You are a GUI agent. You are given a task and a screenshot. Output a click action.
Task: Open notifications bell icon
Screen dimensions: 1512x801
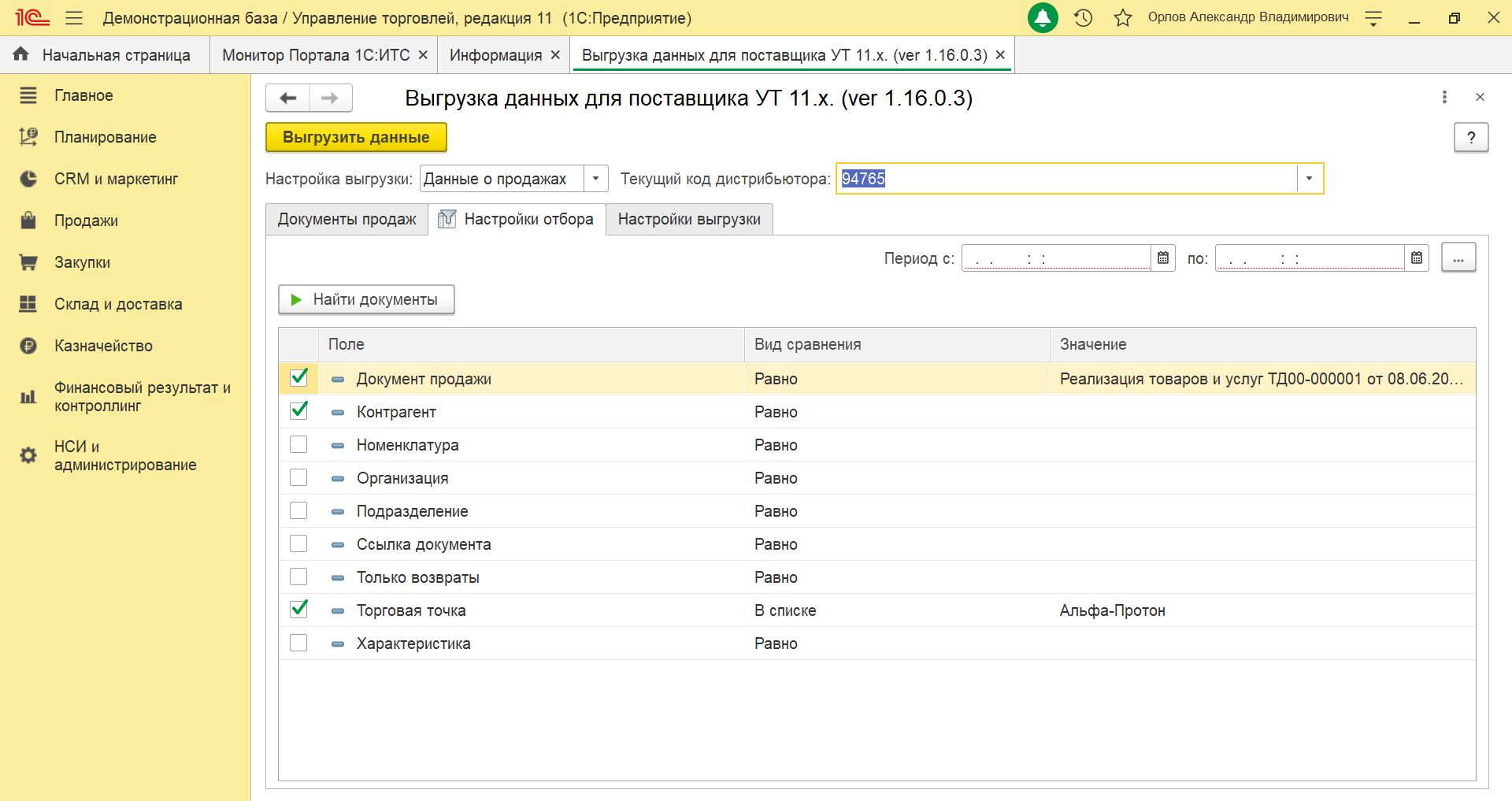click(x=1043, y=17)
